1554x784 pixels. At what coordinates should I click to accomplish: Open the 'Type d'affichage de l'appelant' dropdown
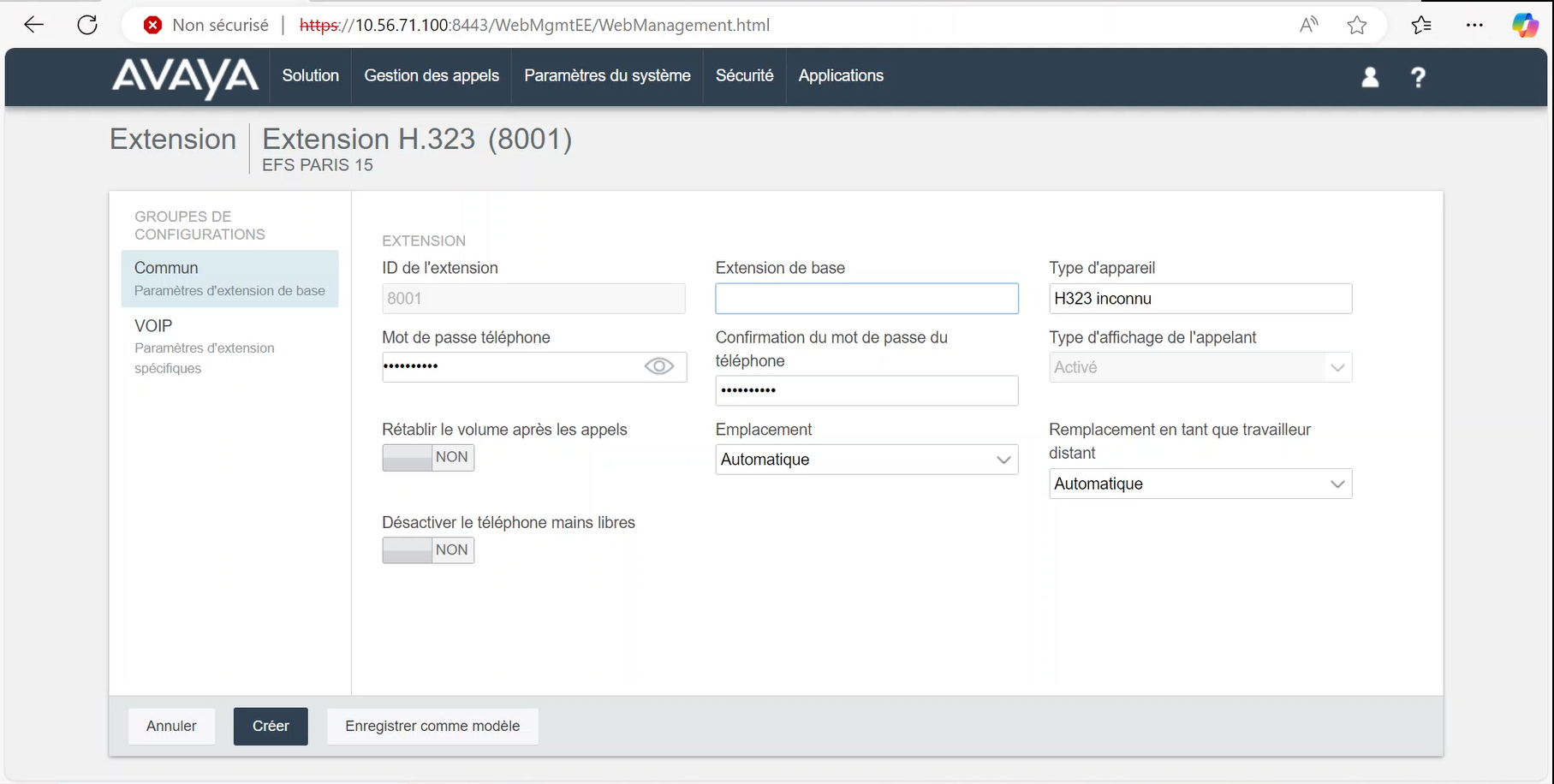tap(1200, 368)
